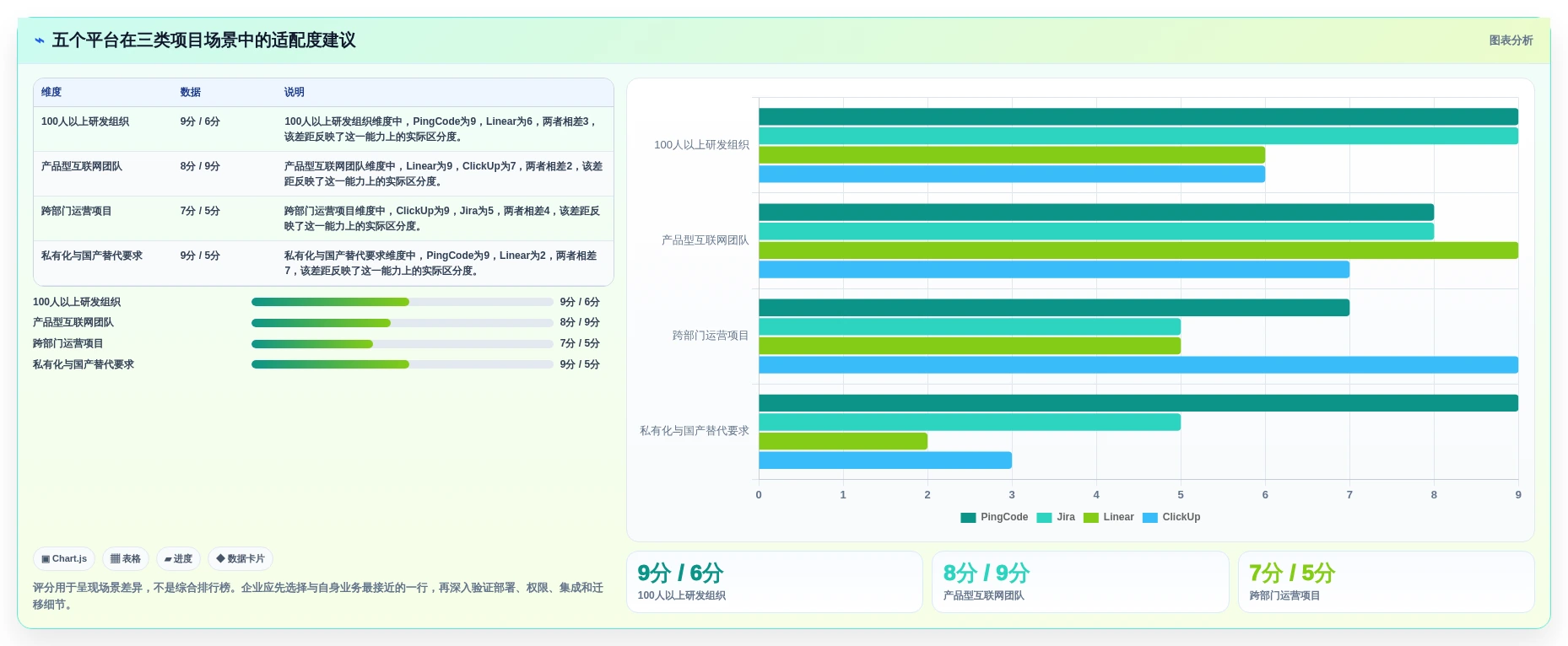Select the 数据卡片 chip
The image size is (1568, 646).
coord(241,558)
